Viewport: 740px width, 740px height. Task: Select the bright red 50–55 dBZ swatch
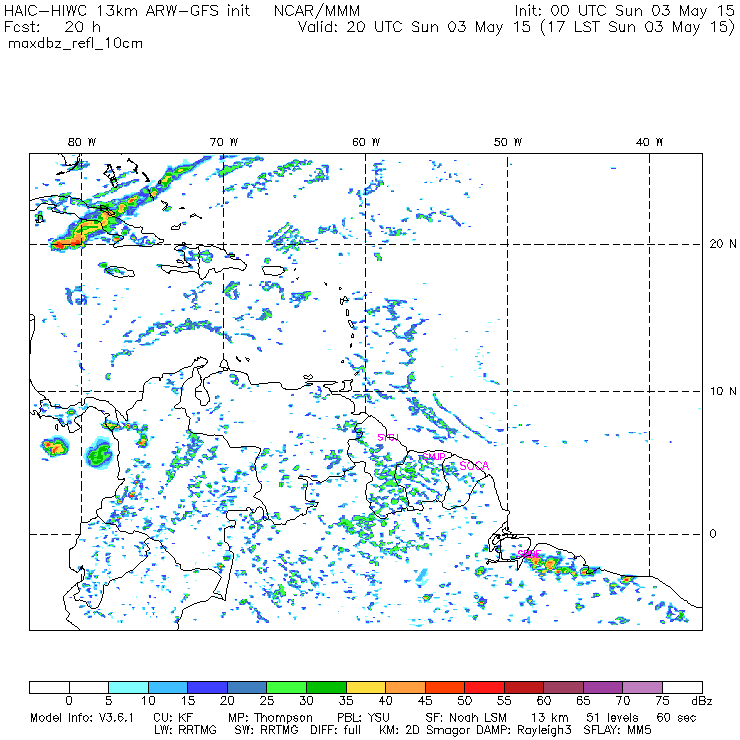[484, 687]
